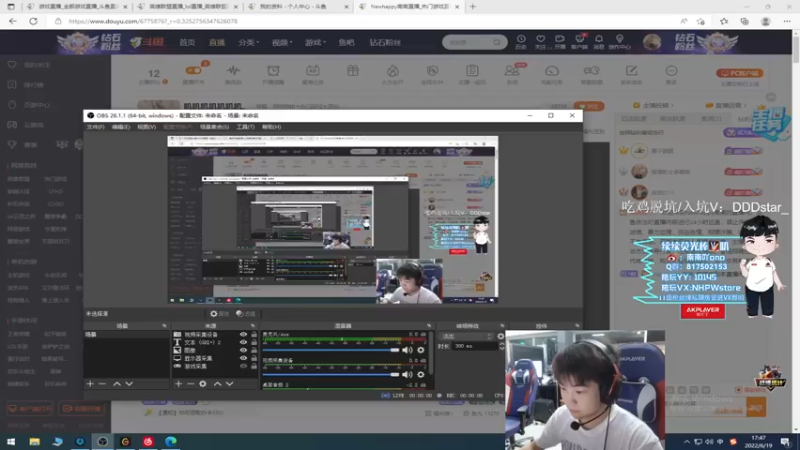Click the source filters button beside properties
Image resolution: width=800 pixels, height=450 pixels.
[x=246, y=314]
